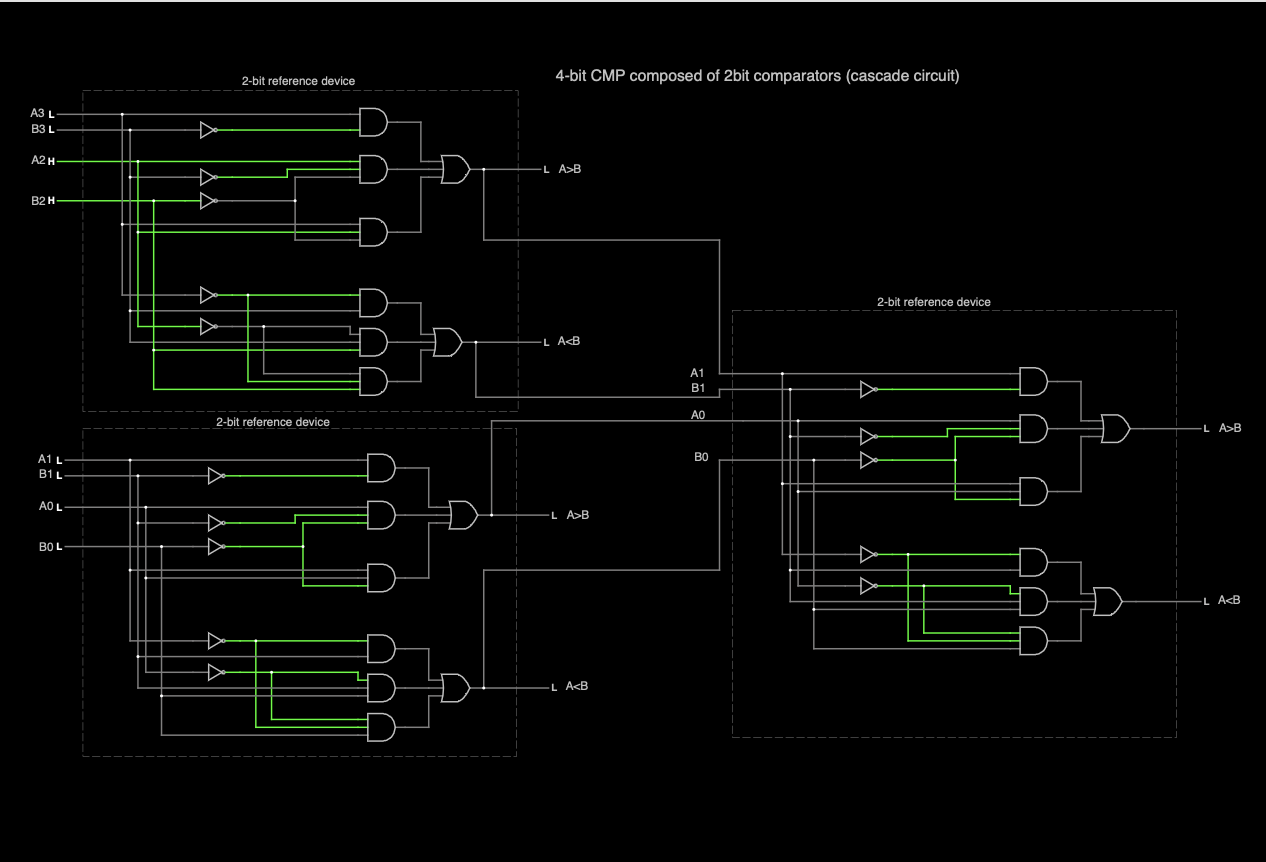
Task: Click the OR gate producing A>B in the lower-left comparator
Action: pos(461,515)
